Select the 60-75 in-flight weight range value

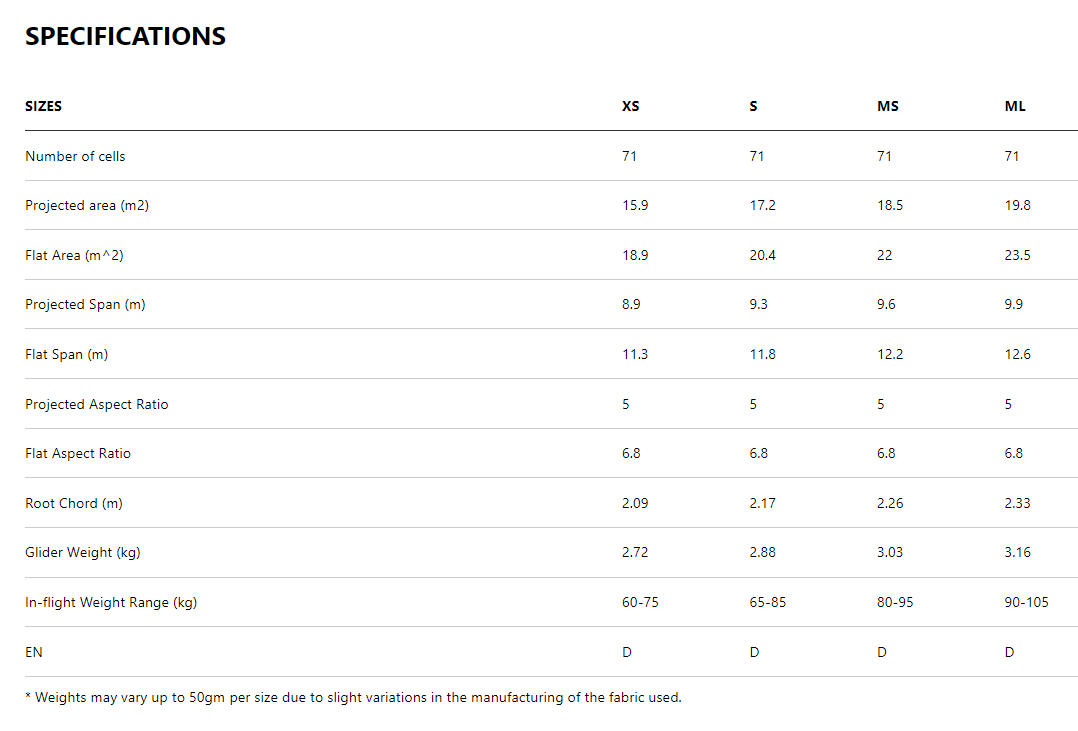click(640, 602)
